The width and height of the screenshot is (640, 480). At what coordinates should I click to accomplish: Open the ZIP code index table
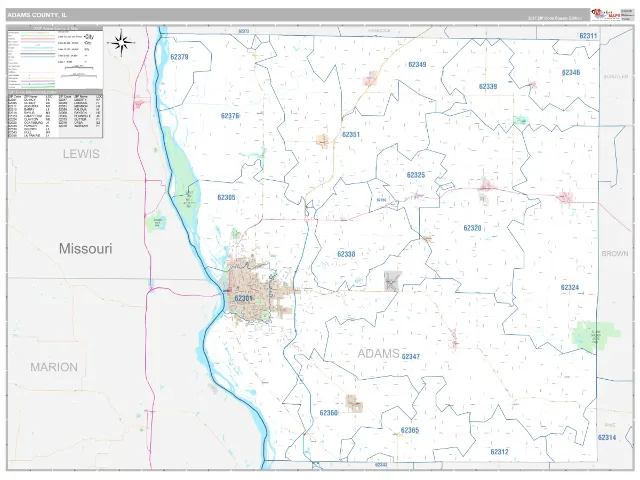pyautogui.click(x=56, y=115)
